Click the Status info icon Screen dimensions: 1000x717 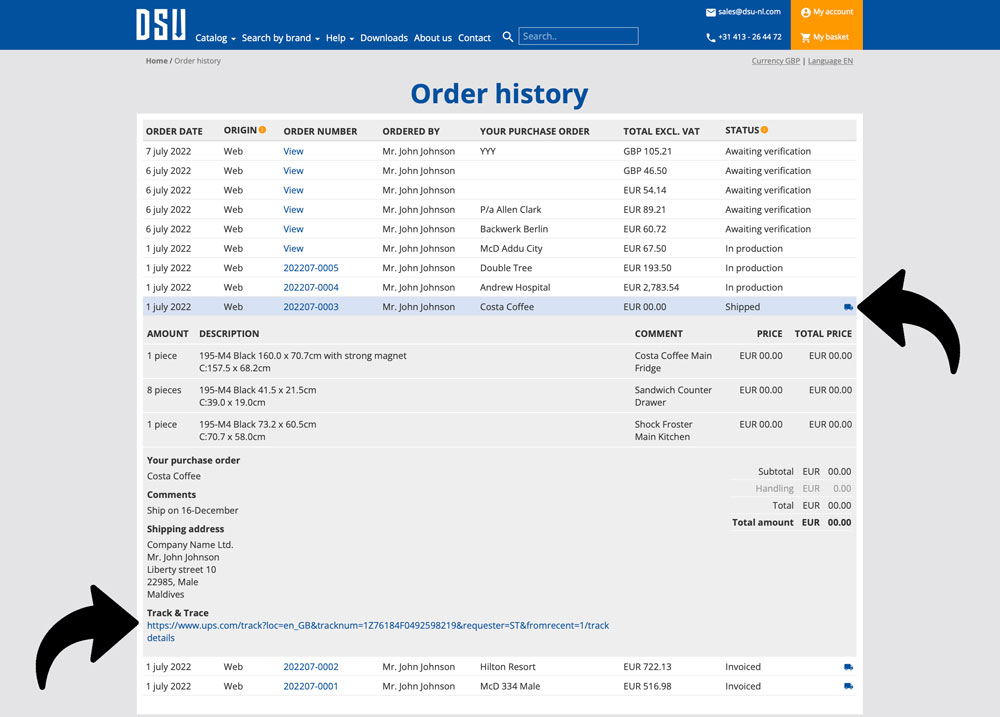click(765, 130)
